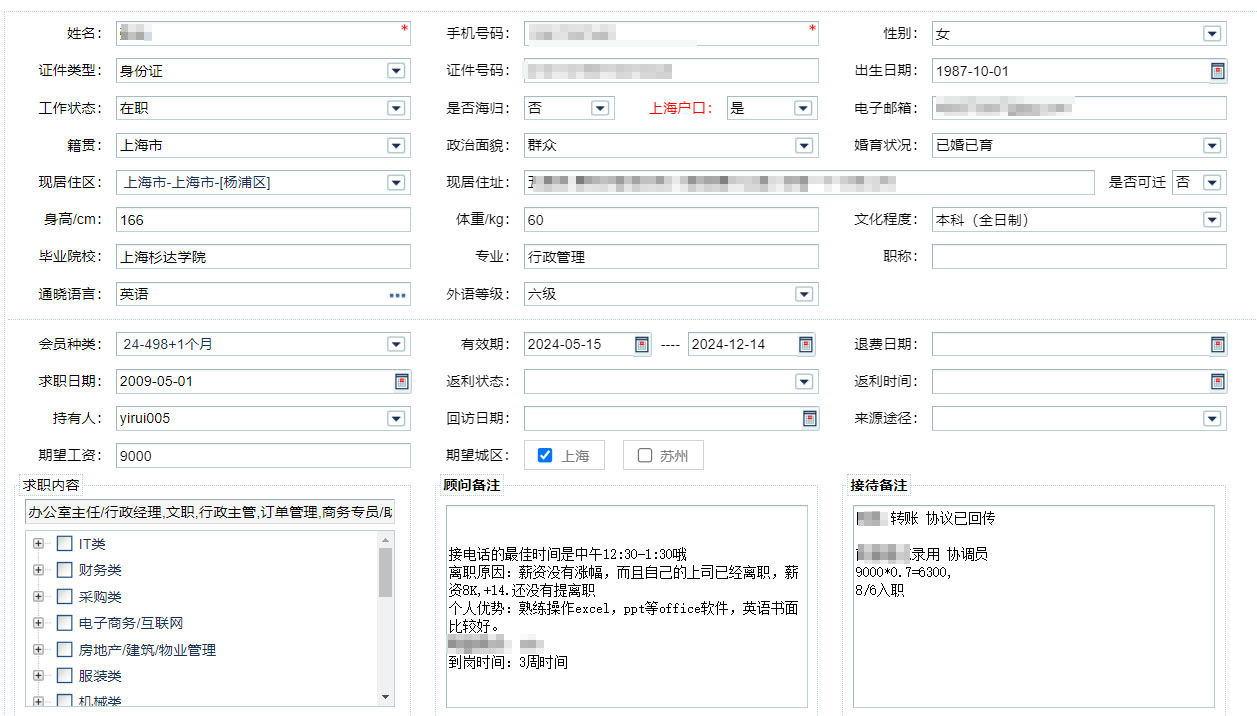The height and width of the screenshot is (716, 1257).
Task: Open calendar for 有效期 end date 2024-12-14
Action: [806, 344]
